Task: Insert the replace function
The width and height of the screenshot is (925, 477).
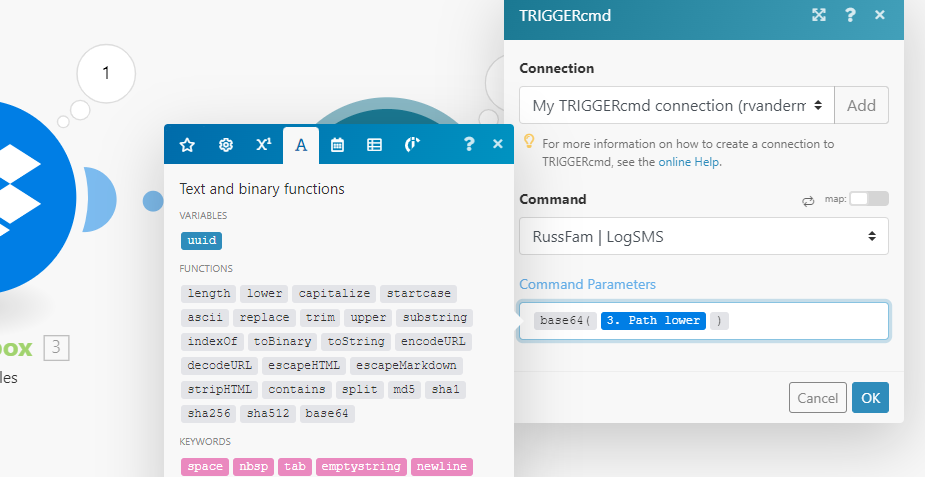Action: tap(264, 317)
